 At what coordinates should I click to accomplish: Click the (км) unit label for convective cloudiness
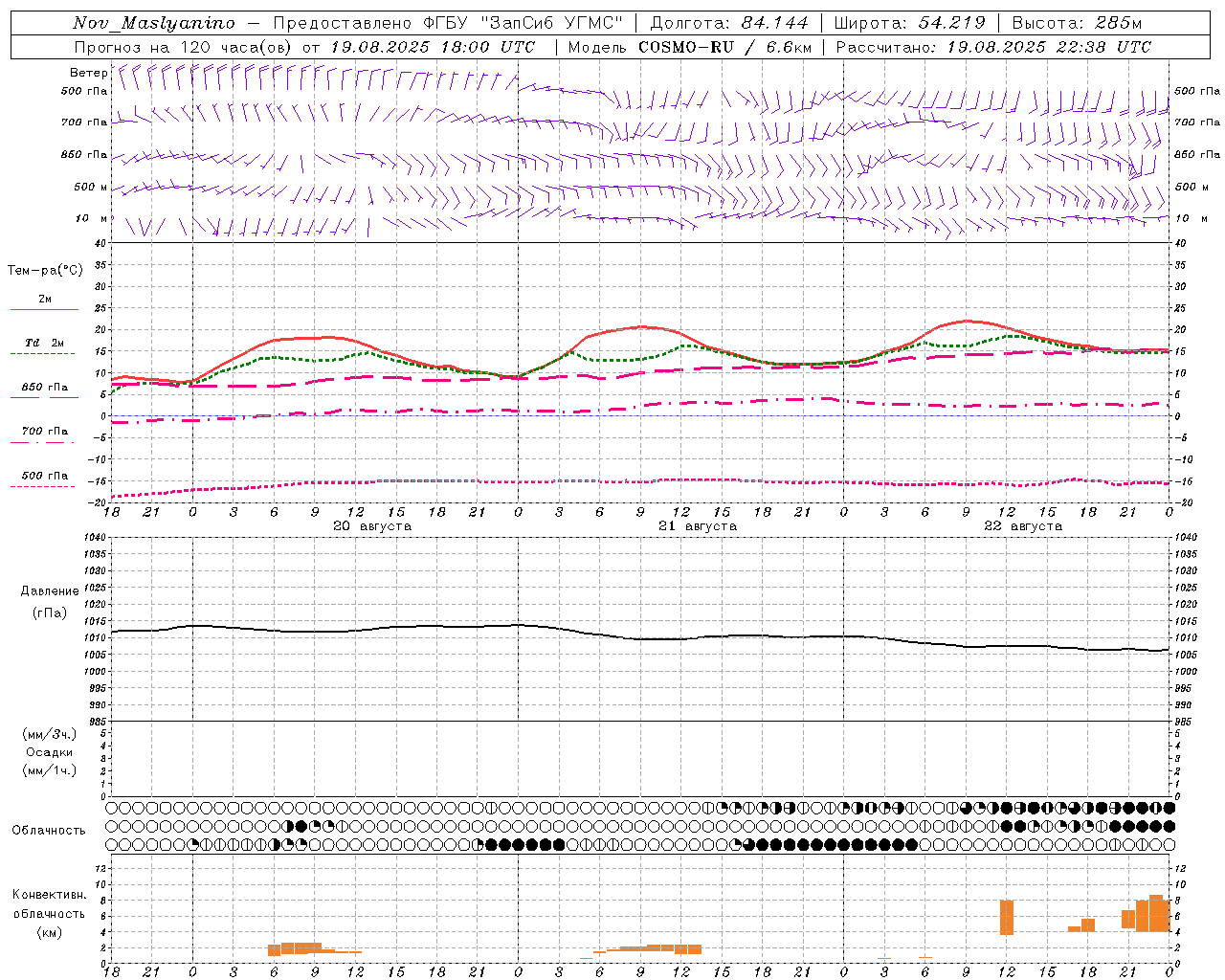(50, 932)
